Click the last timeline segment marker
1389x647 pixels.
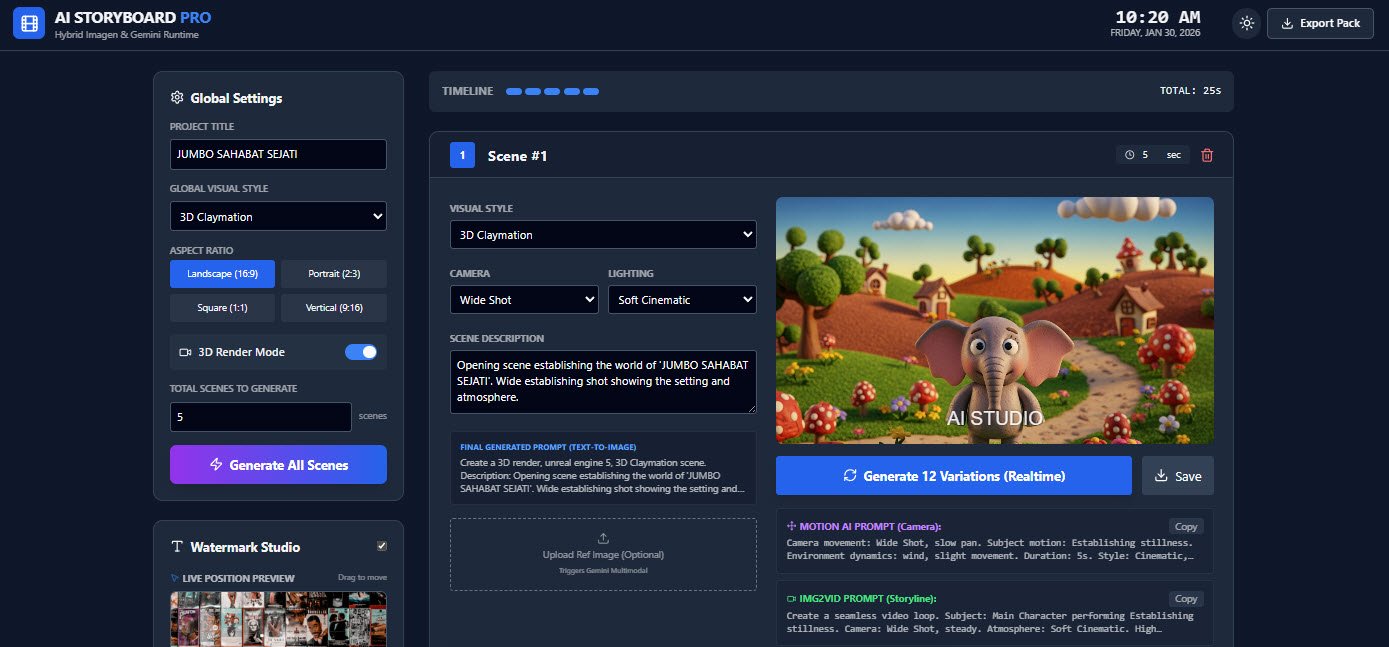(591, 91)
